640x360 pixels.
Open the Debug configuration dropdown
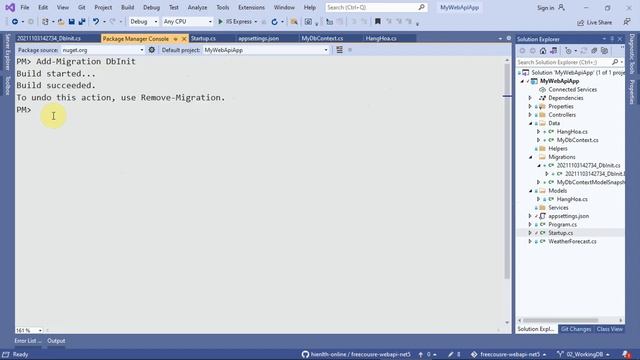[x=143, y=22]
